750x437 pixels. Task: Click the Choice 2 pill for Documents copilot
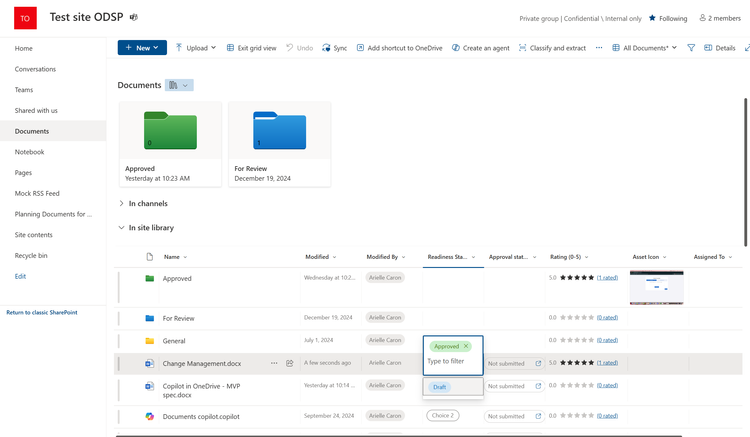coord(443,415)
